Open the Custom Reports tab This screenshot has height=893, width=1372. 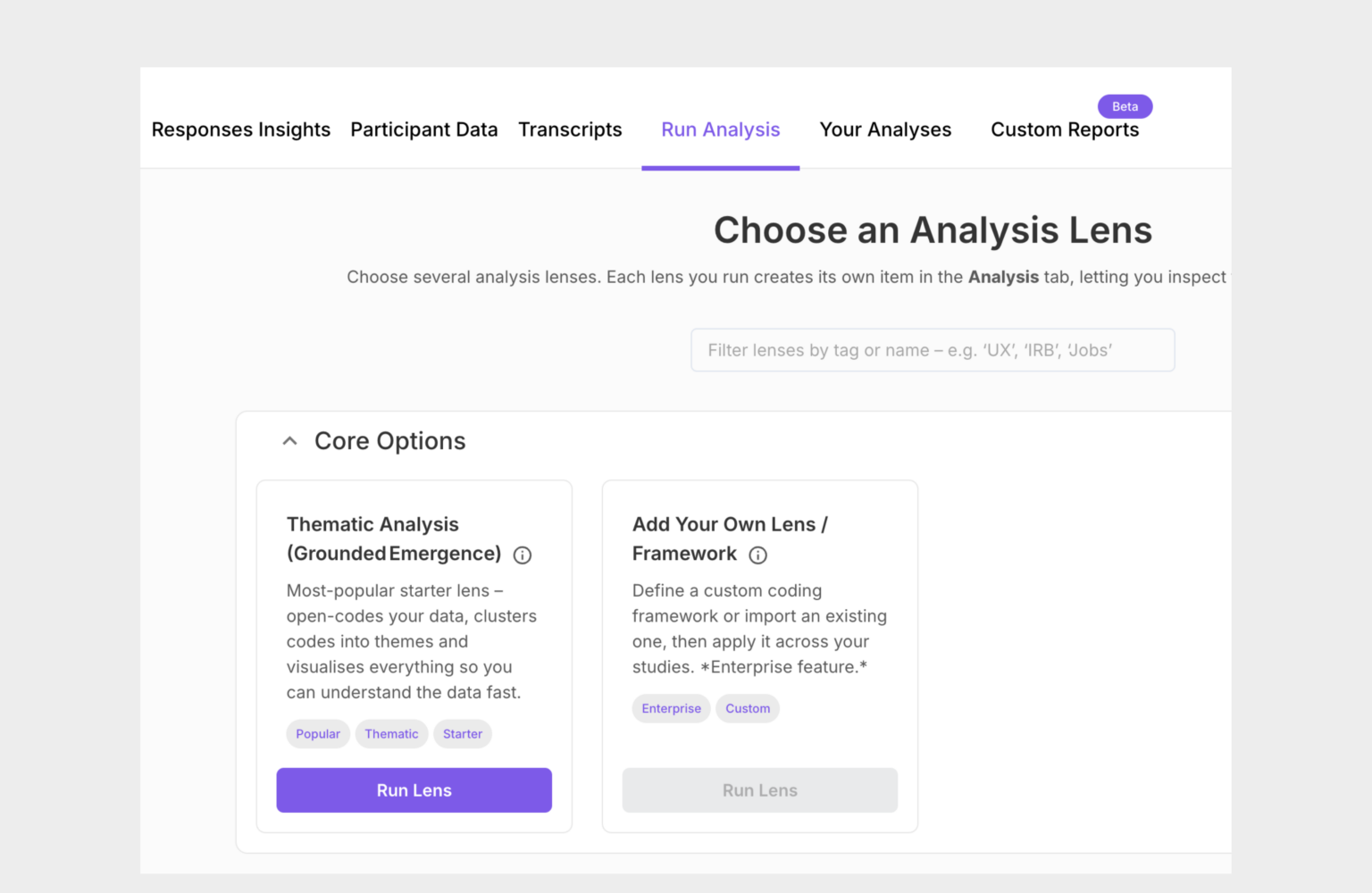(1065, 130)
